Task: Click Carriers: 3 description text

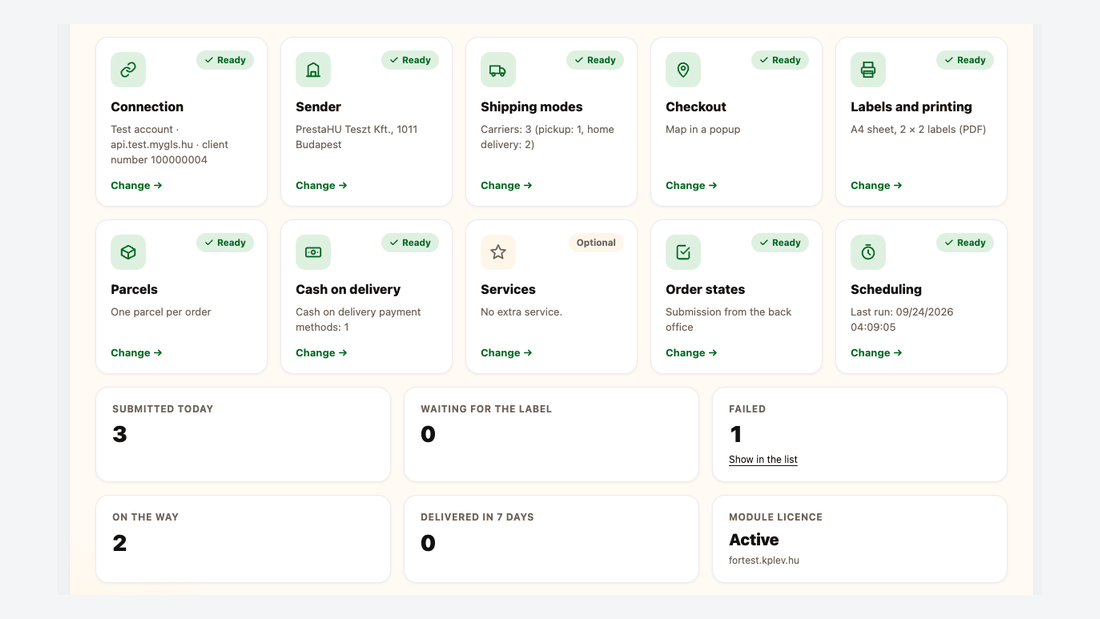Action: coord(547,137)
